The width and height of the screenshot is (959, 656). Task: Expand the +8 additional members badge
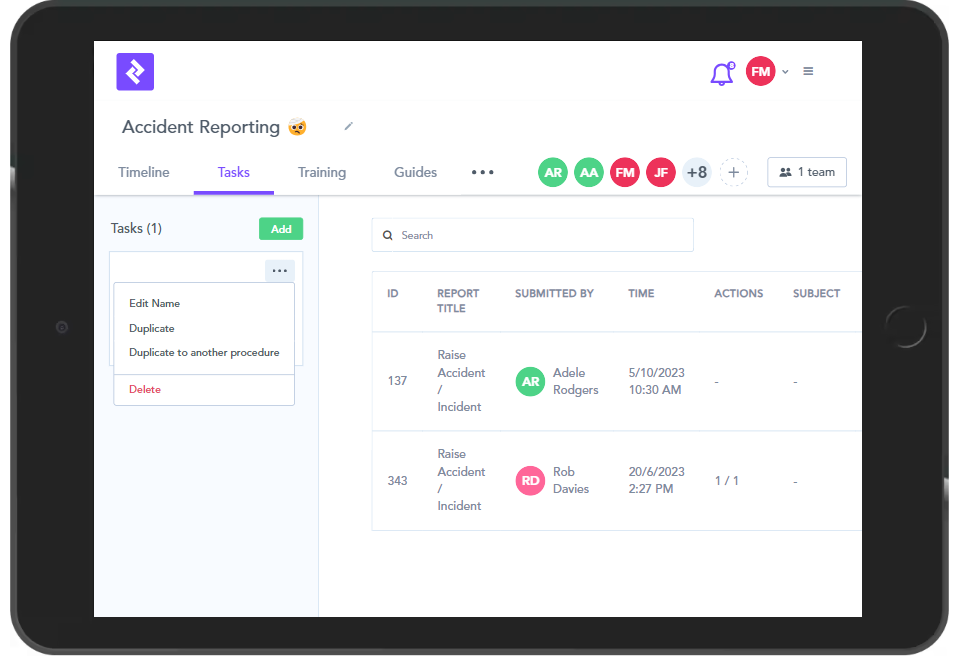[x=697, y=172]
